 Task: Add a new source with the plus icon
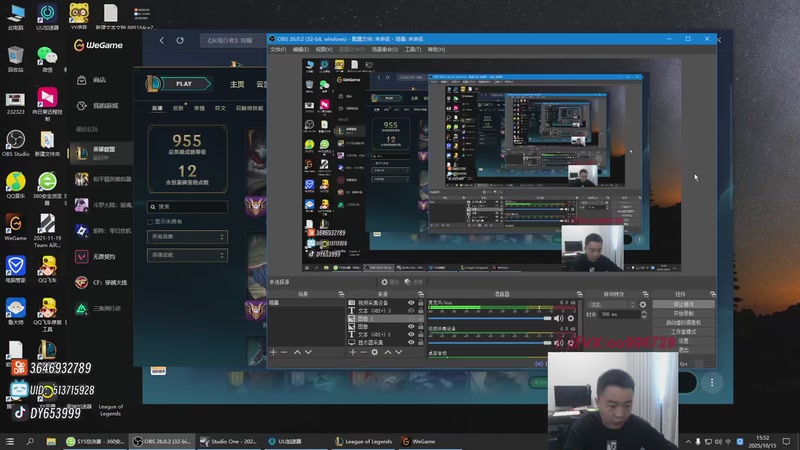click(353, 352)
